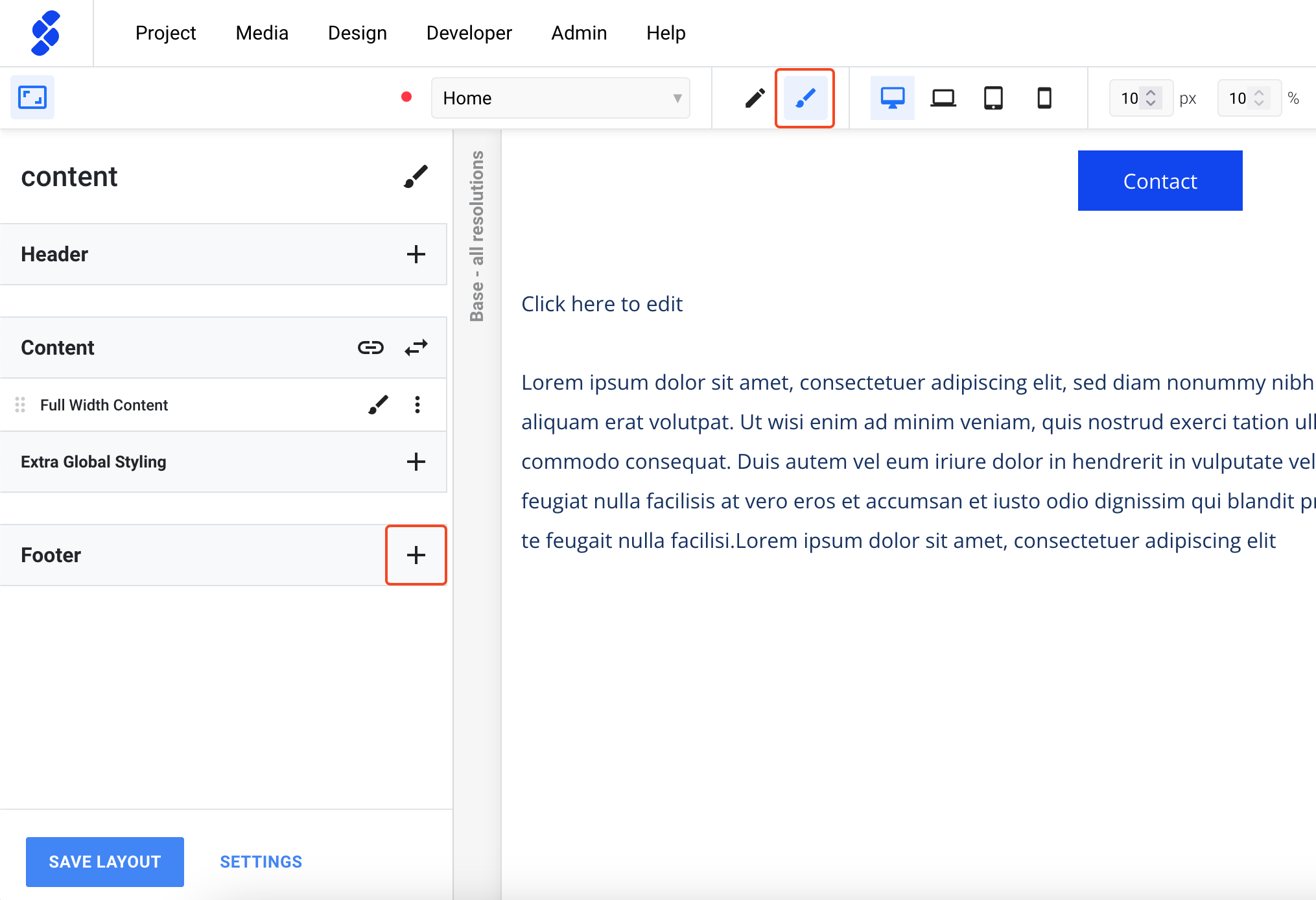Click the red unsaved status dot

(x=406, y=97)
